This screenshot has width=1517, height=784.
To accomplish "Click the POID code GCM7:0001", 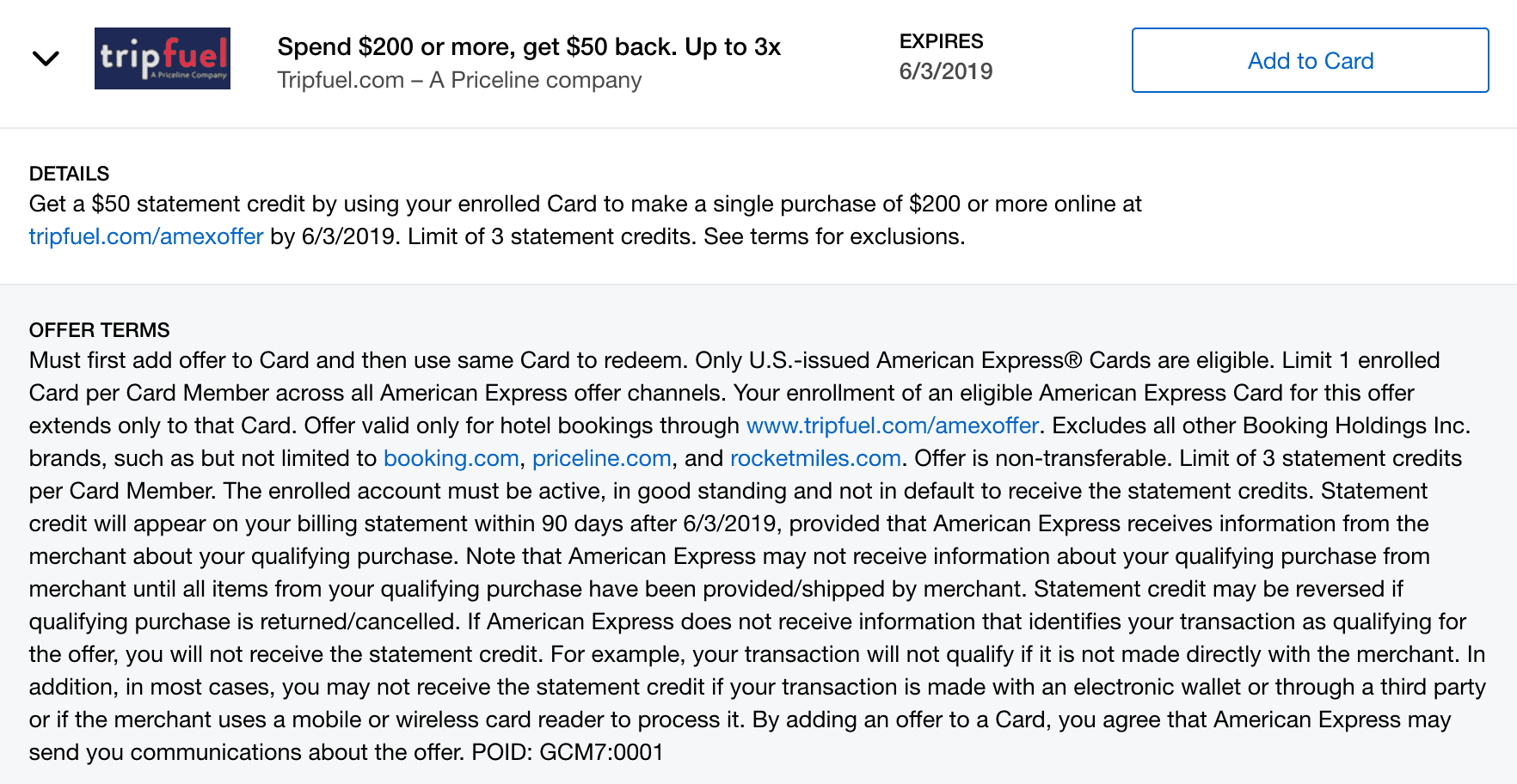I will pyautogui.click(x=601, y=752).
